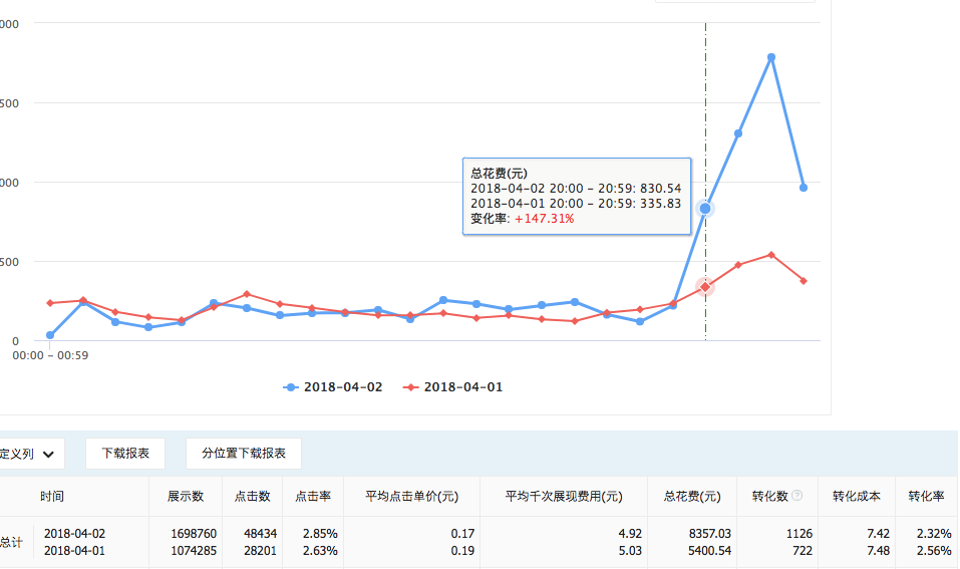Click the 平均点击单价(元) column header

411,496
